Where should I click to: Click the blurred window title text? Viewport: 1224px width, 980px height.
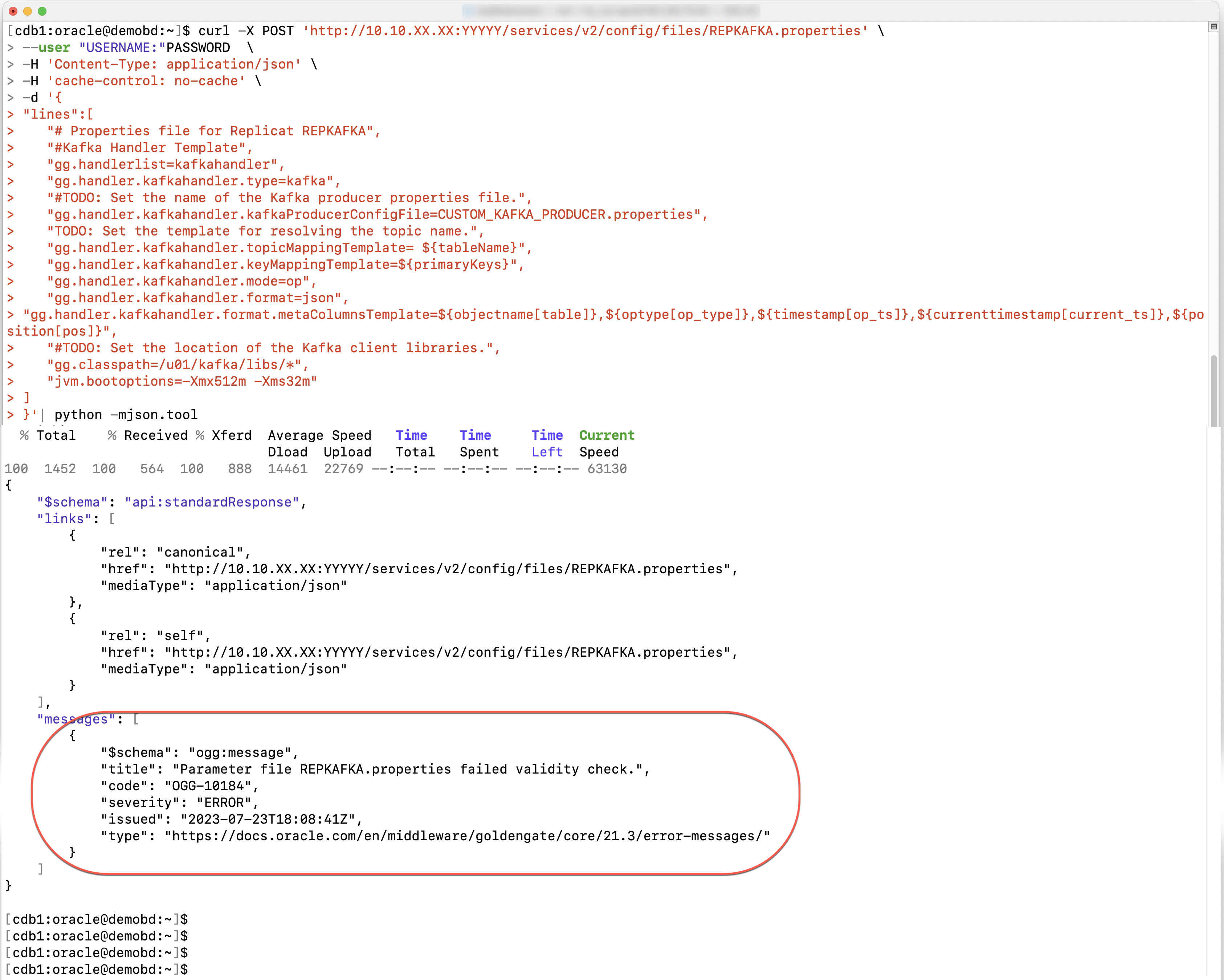coord(610,11)
